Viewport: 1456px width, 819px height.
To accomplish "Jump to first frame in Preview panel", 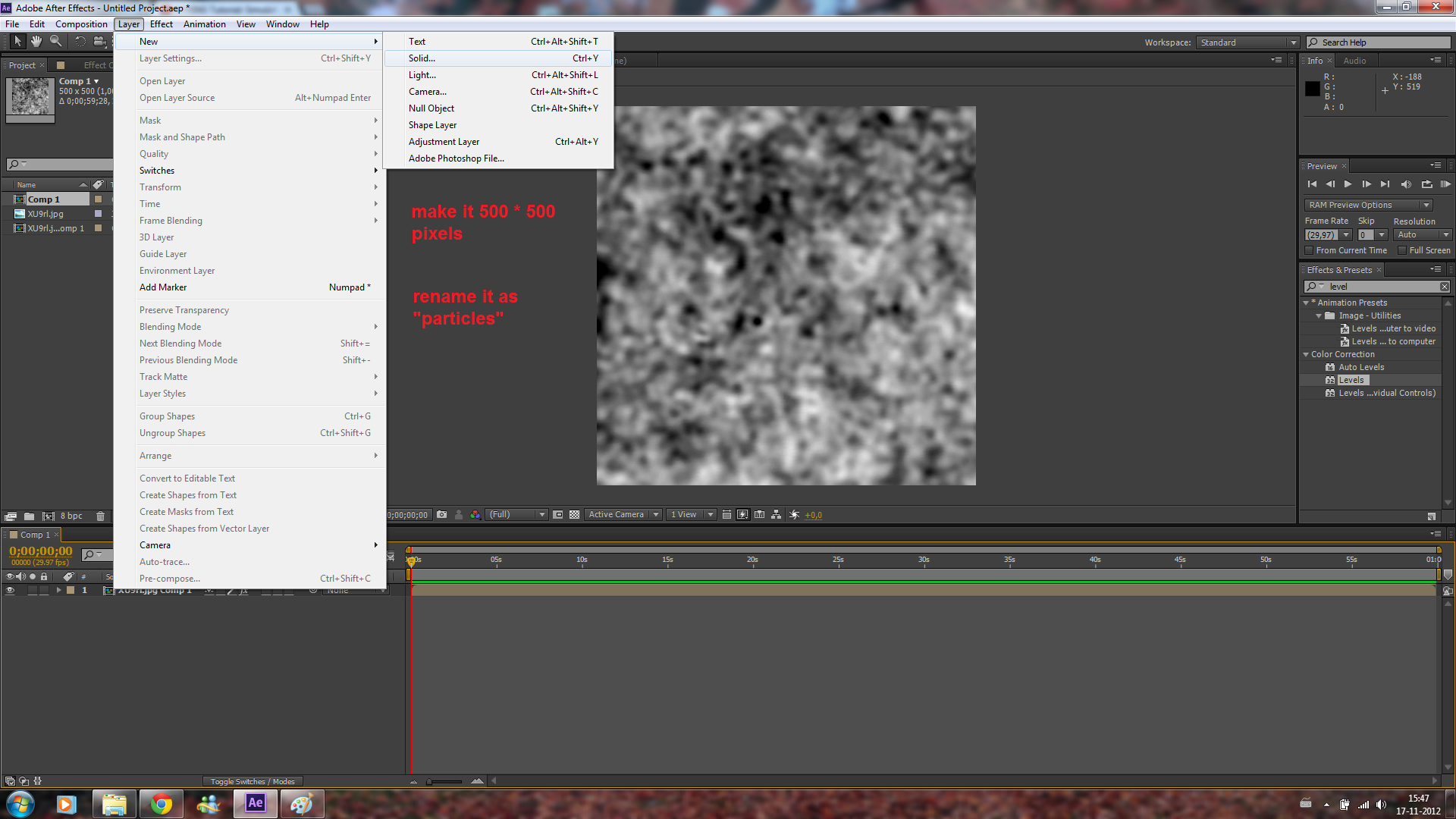I will pos(1312,184).
